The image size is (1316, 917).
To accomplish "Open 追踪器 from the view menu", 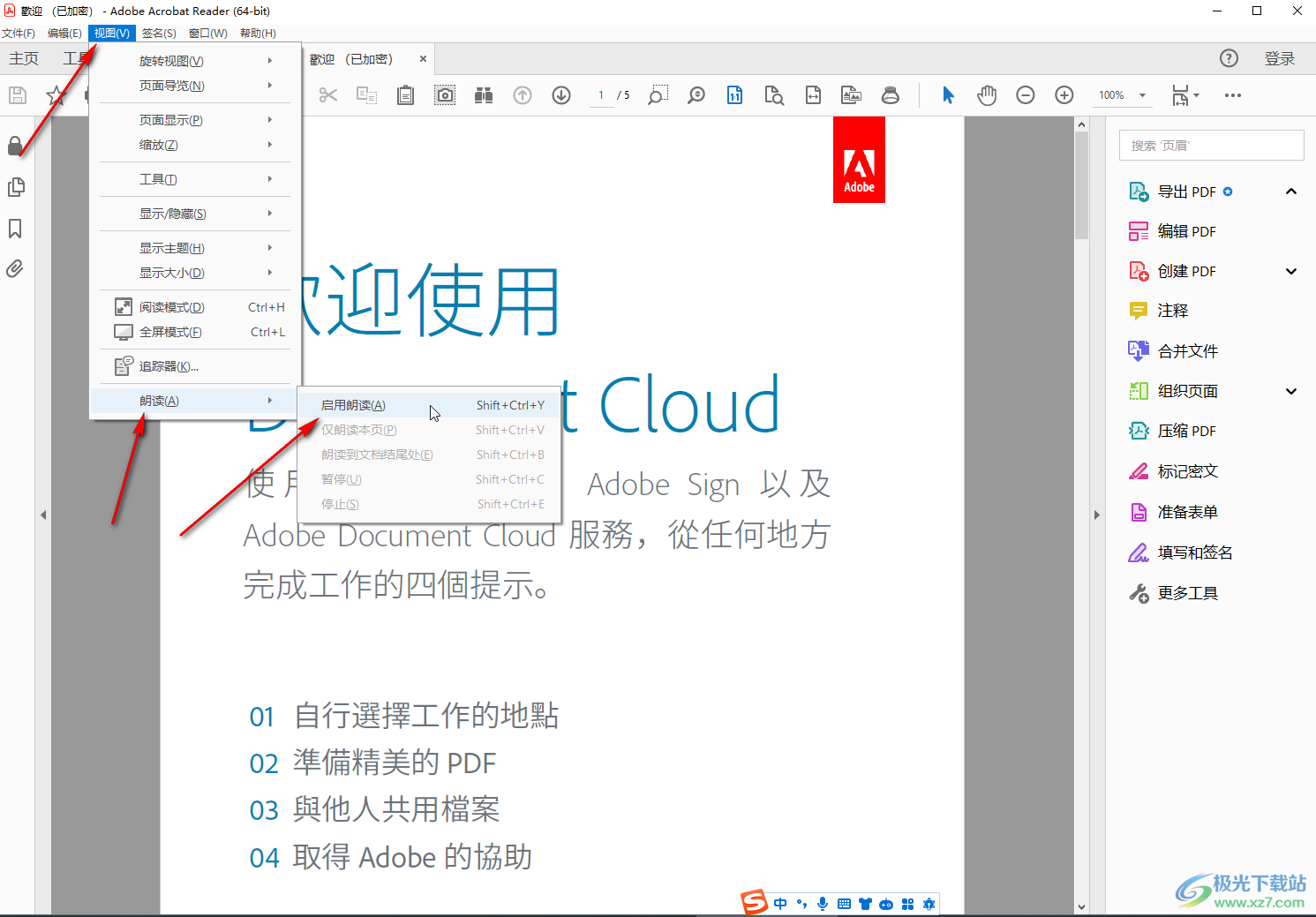I will click(195, 366).
